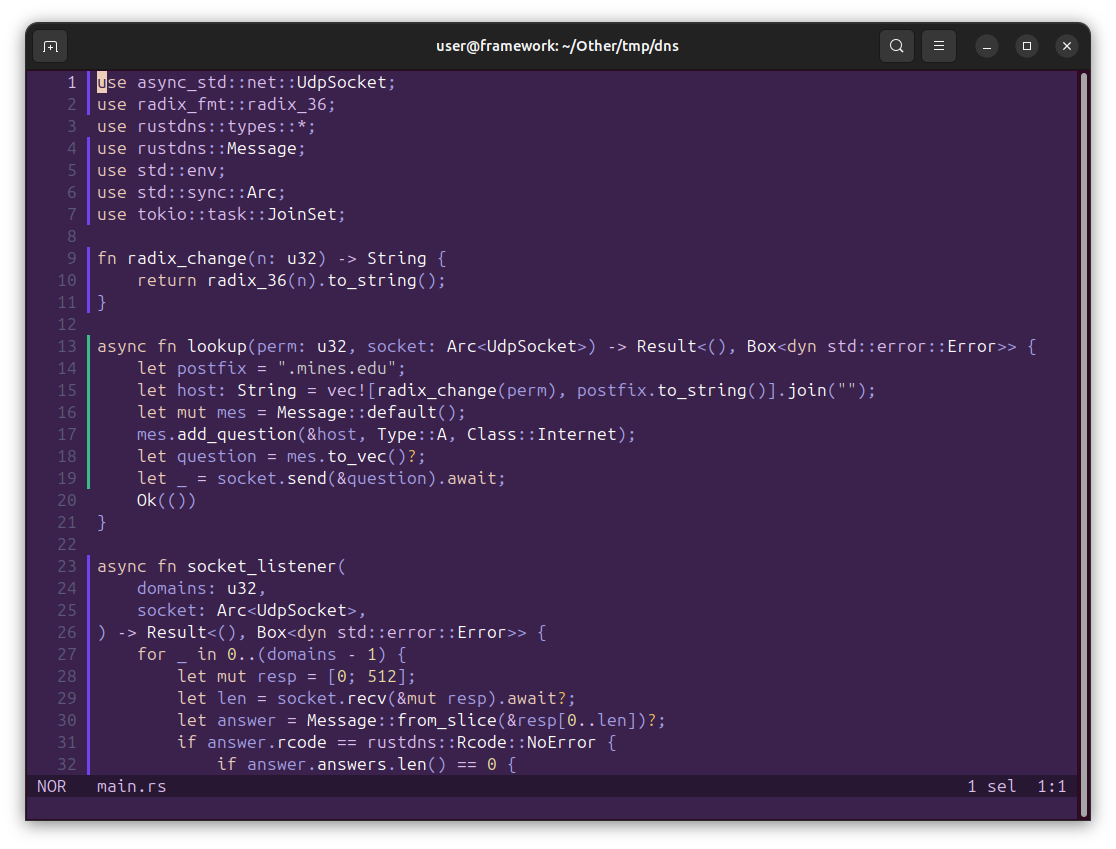This screenshot has width=1116, height=849.
Task: Click 'Rcode::NoError' on line 31
Action: pos(526,743)
